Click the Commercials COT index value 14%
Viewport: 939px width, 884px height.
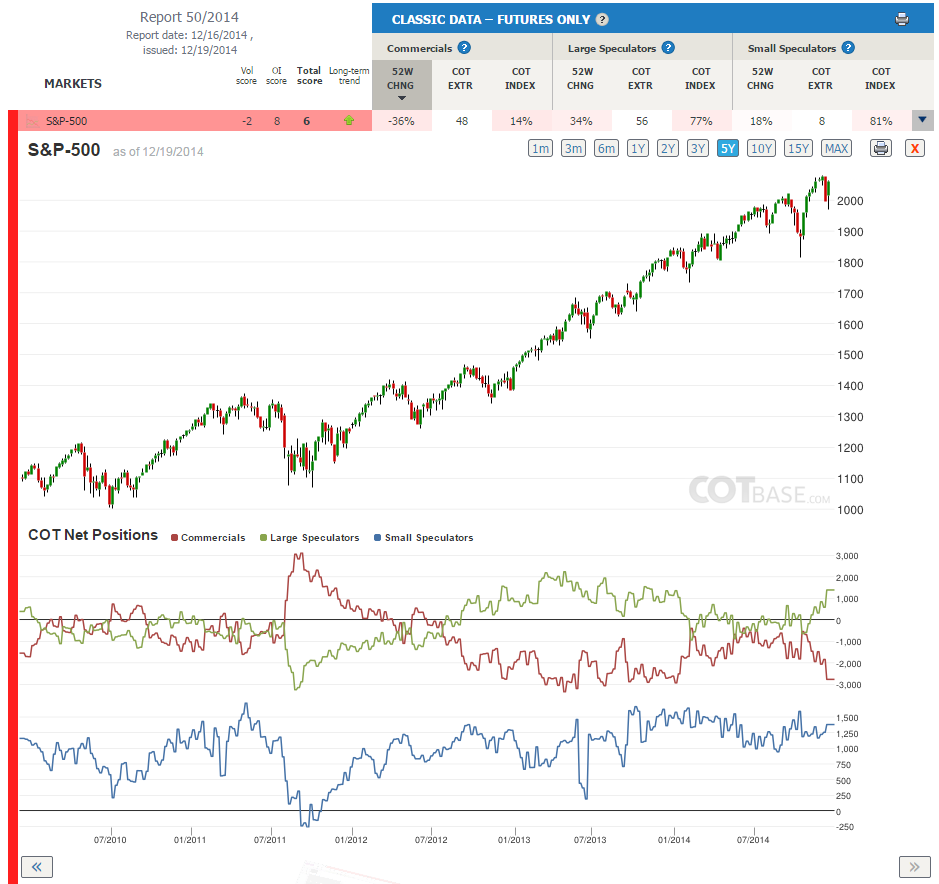click(x=521, y=121)
